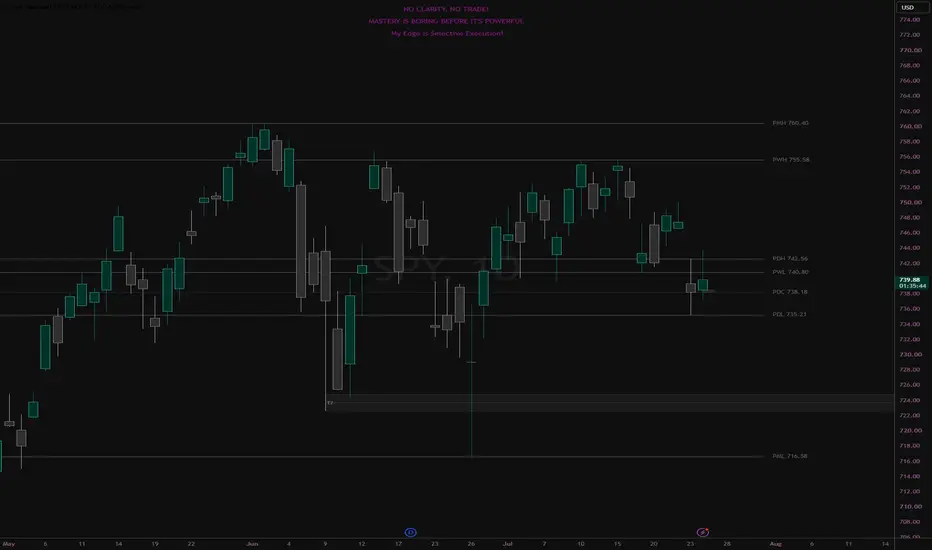Click the PWH 755.58 level label
The width and height of the screenshot is (932, 550).
coord(791,160)
